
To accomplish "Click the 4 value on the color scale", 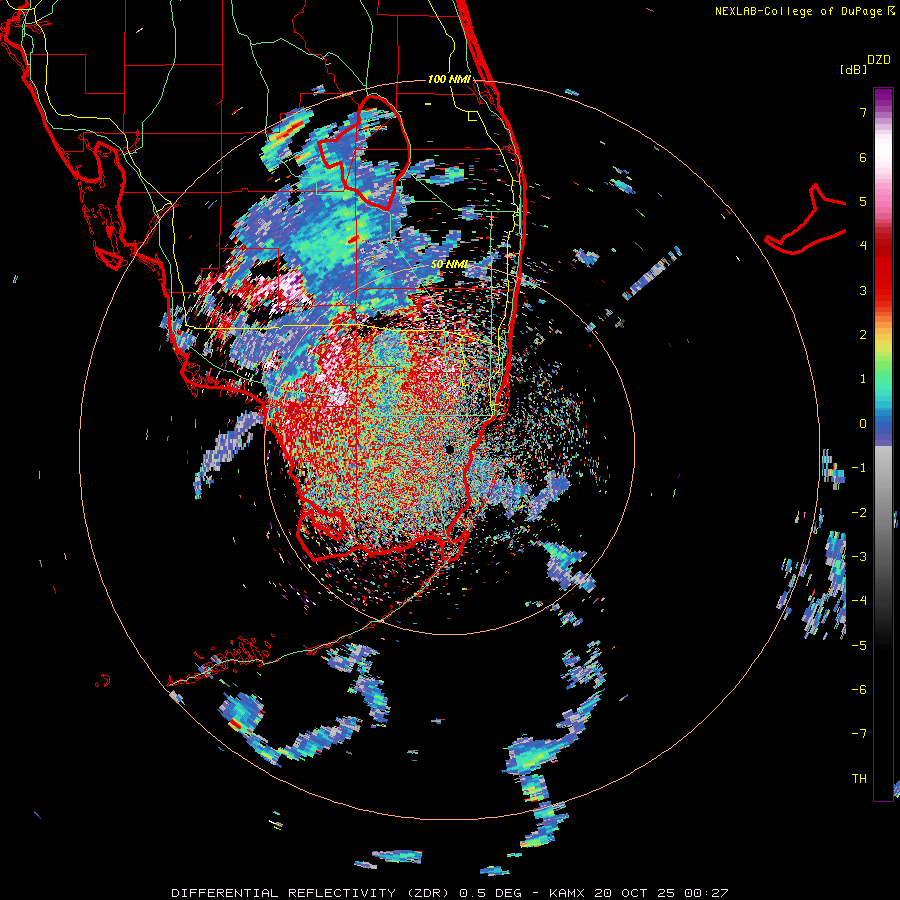I will (x=863, y=246).
